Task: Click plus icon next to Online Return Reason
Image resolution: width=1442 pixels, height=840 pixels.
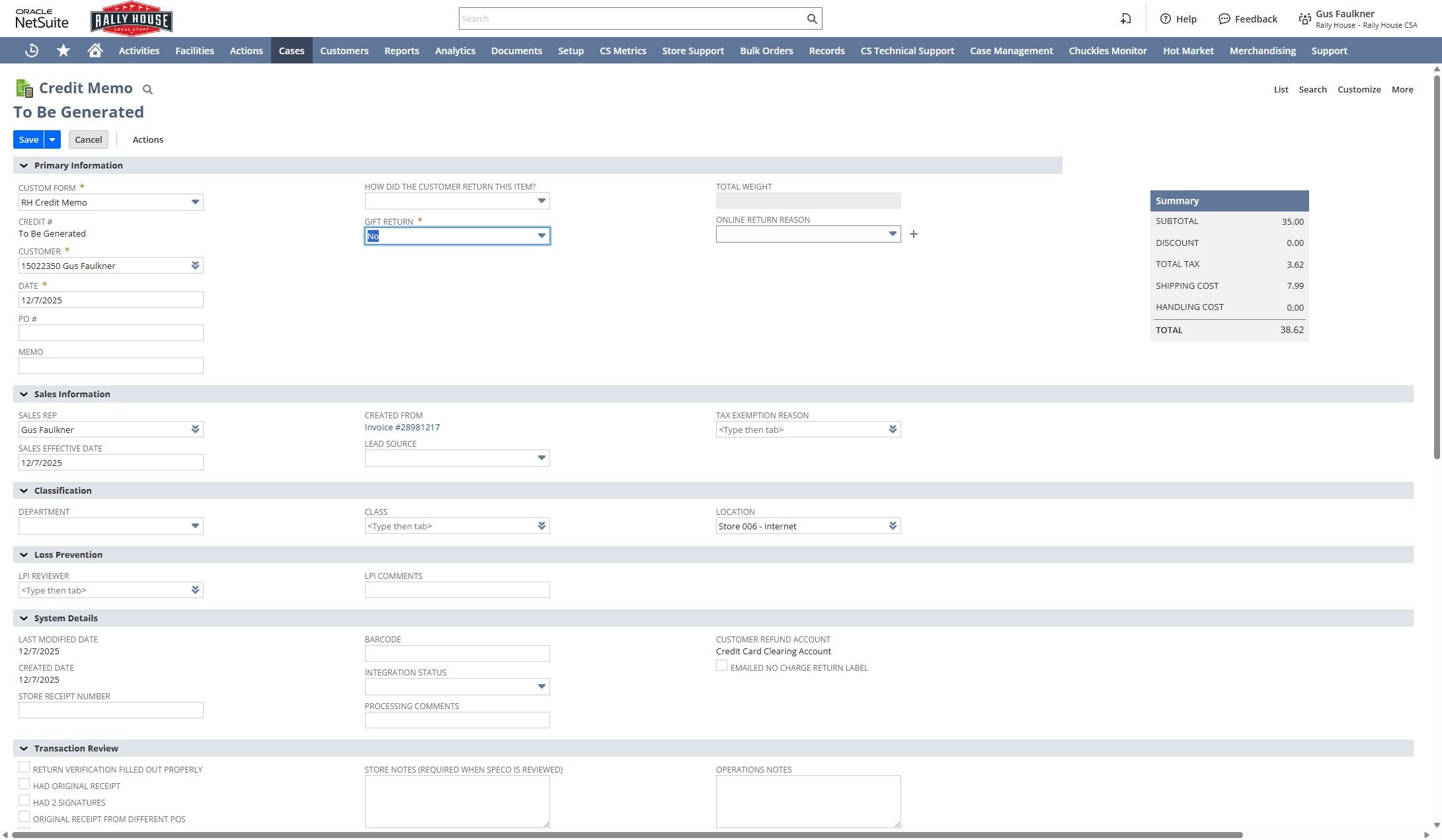Action: point(914,234)
